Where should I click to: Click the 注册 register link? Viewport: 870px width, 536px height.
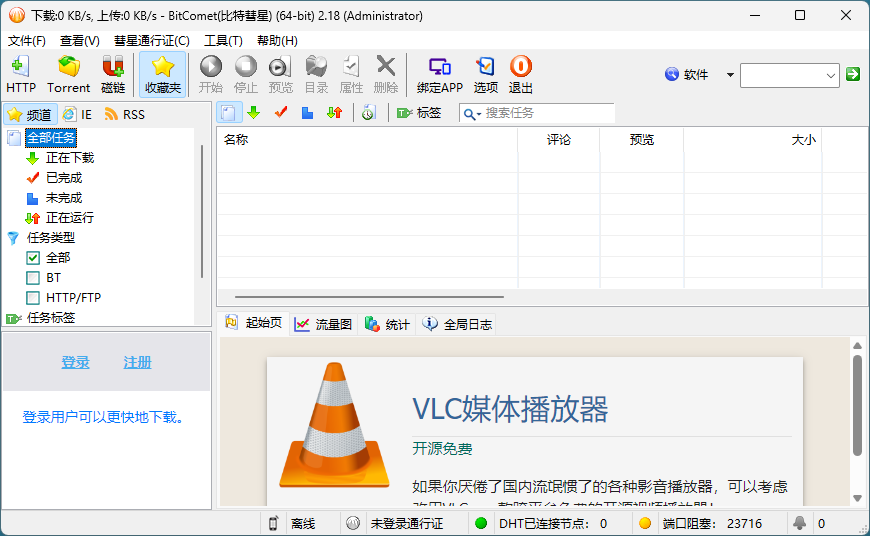[138, 362]
